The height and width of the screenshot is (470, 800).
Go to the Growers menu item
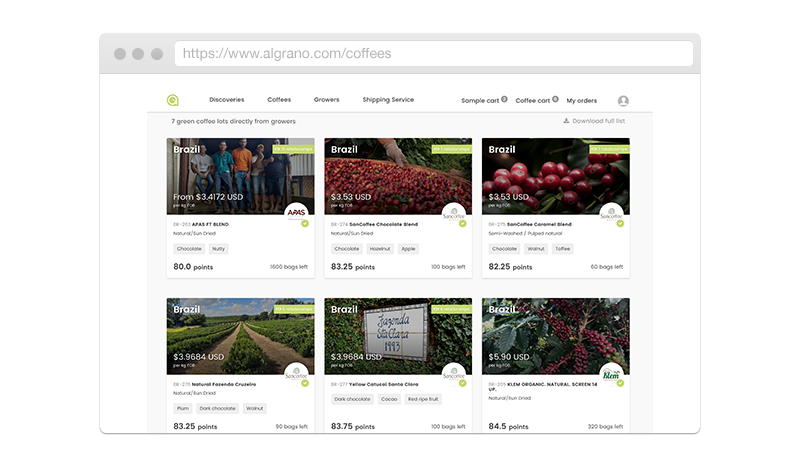pos(327,100)
